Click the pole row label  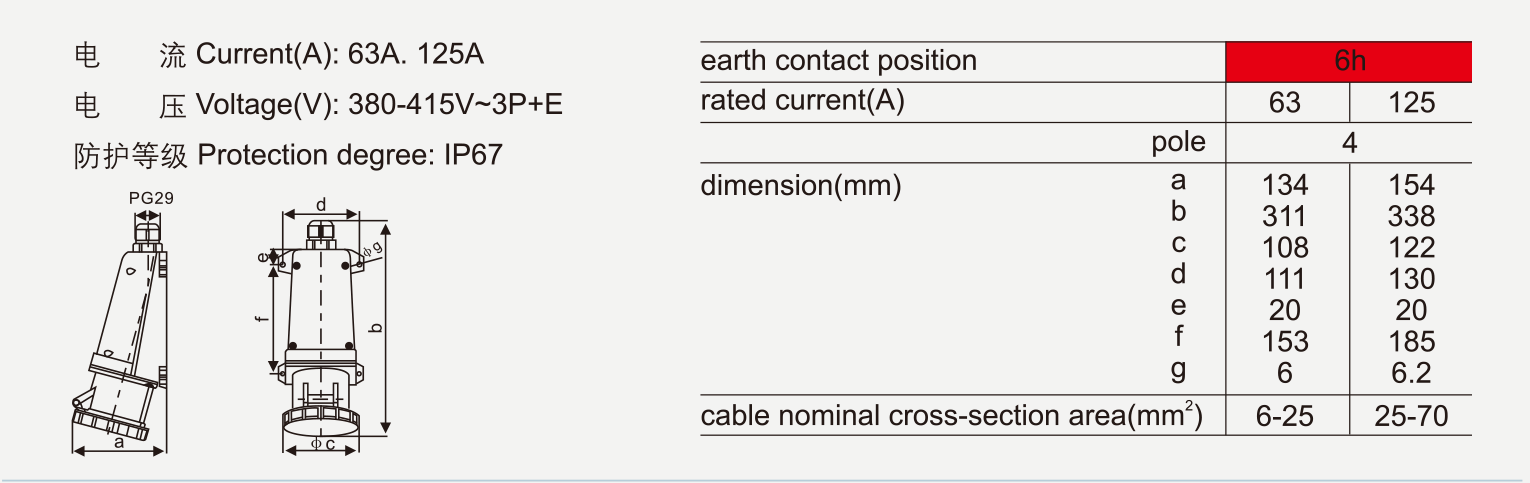click(1178, 143)
